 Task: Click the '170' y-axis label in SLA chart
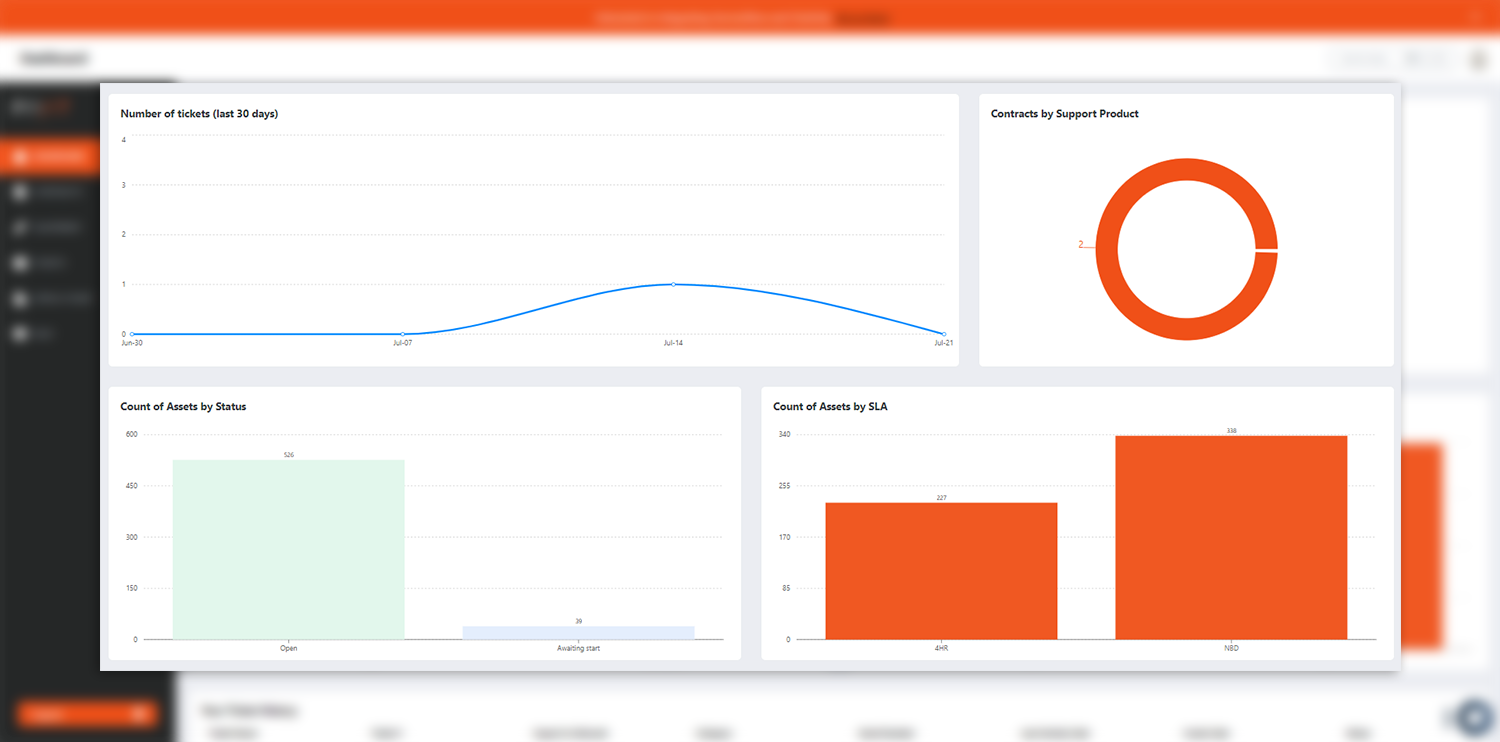[x=784, y=537]
